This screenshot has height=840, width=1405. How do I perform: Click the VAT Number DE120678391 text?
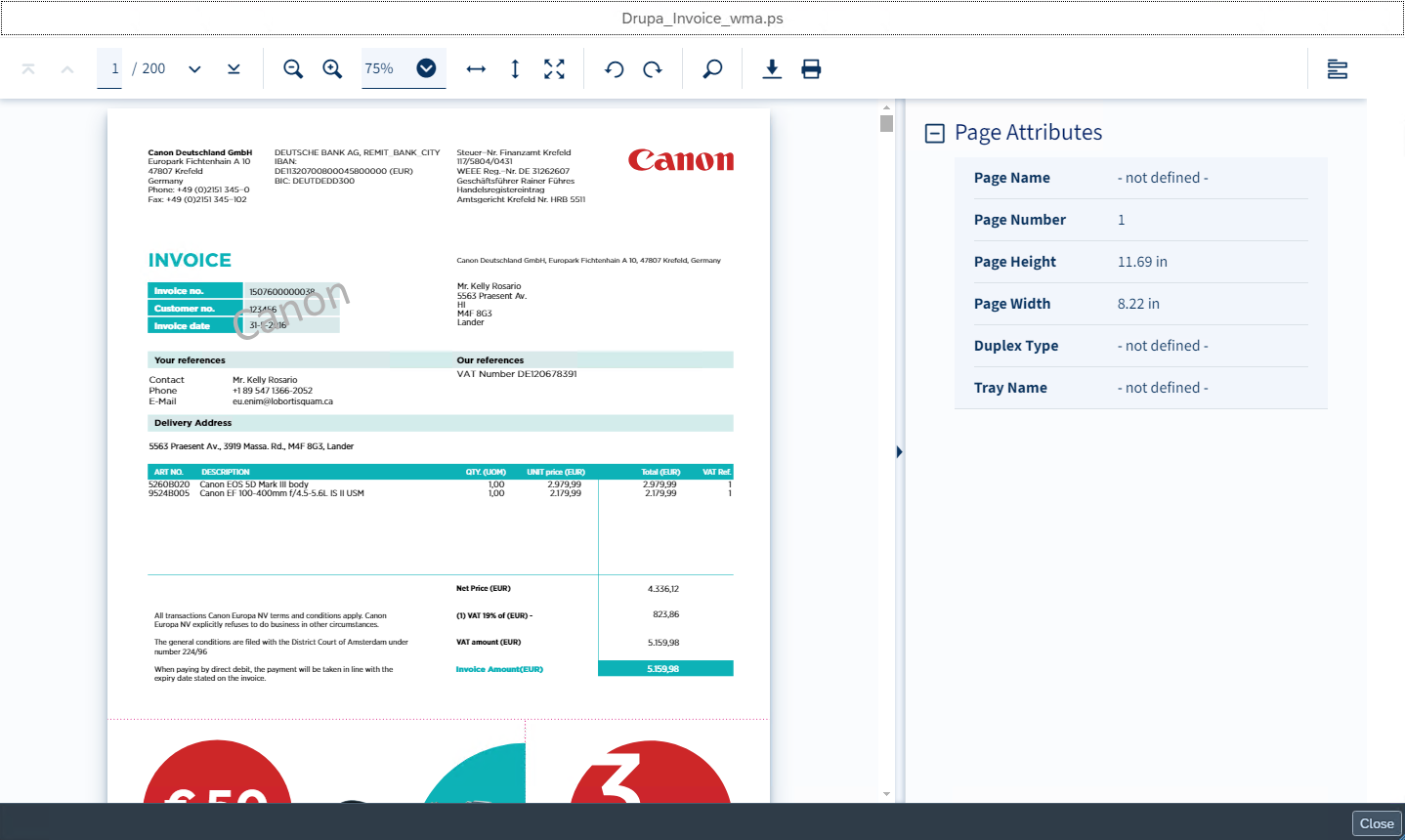point(517,374)
